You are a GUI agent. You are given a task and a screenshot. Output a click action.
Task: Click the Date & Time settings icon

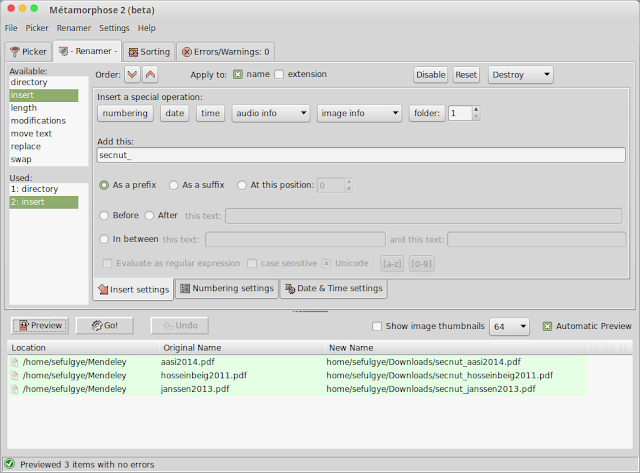pyautogui.click(x=290, y=289)
